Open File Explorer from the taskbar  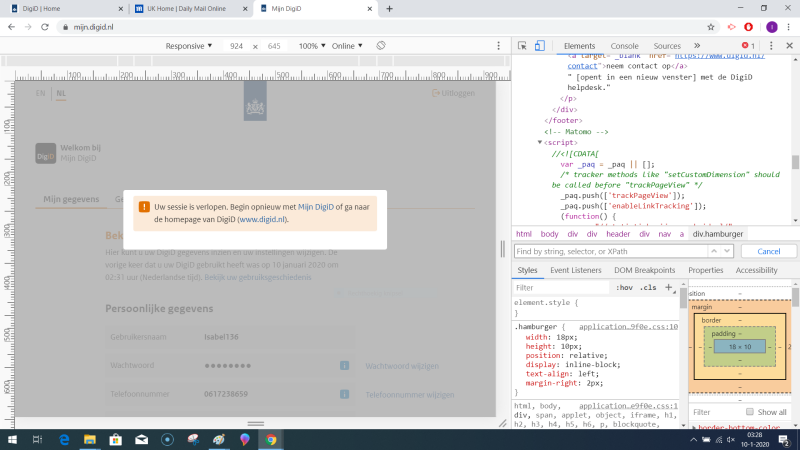pyautogui.click(x=88, y=439)
